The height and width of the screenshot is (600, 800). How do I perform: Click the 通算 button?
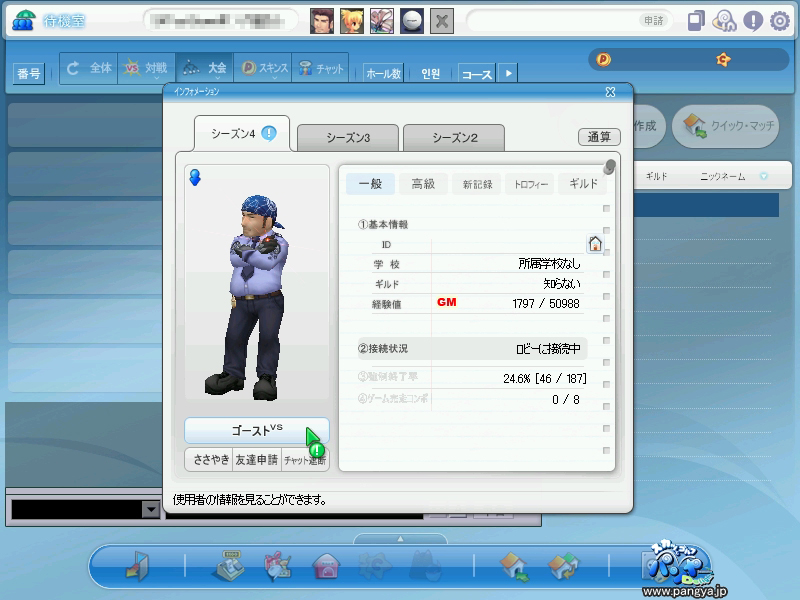599,137
